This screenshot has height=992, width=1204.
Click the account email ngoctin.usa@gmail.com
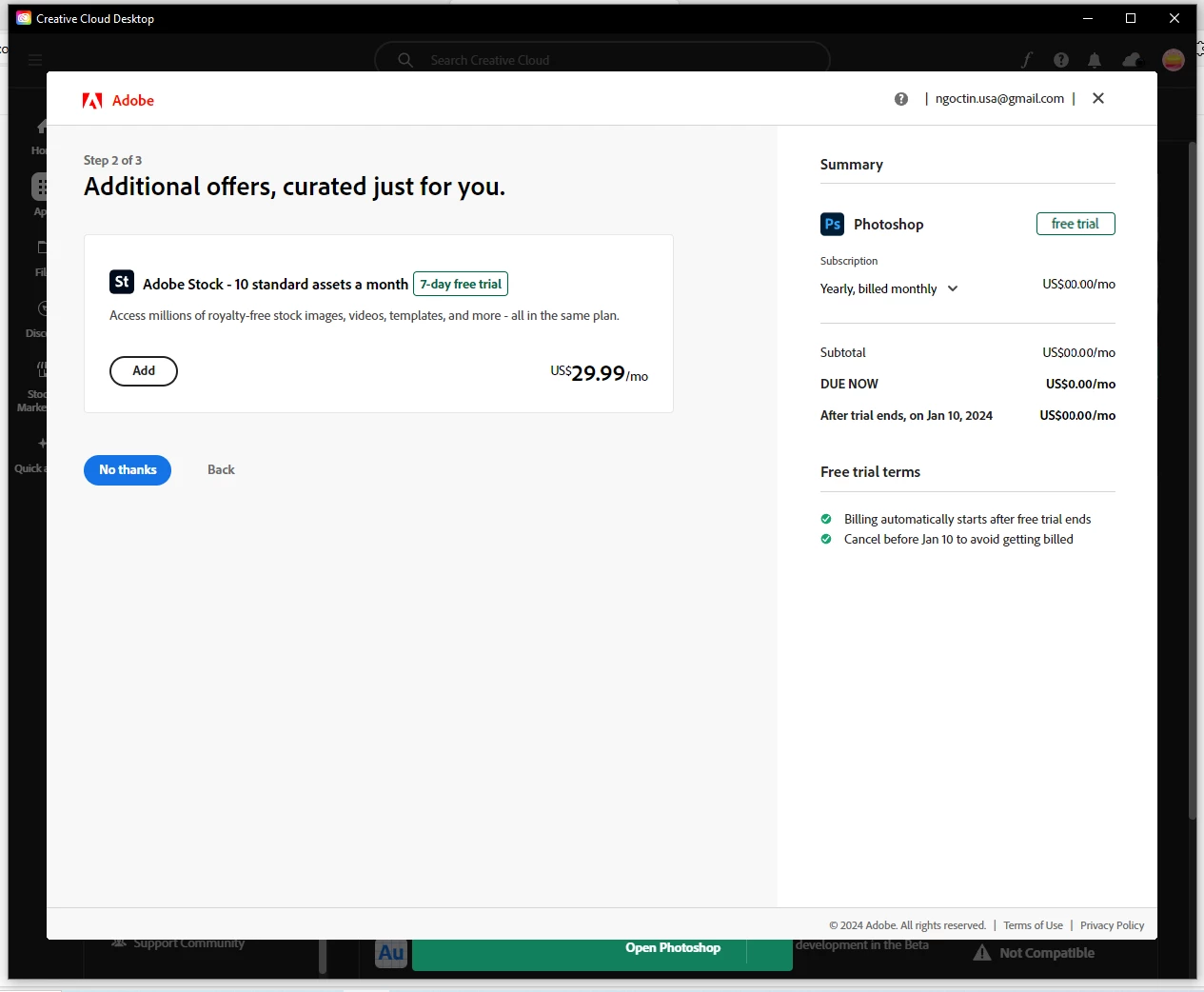point(999,98)
